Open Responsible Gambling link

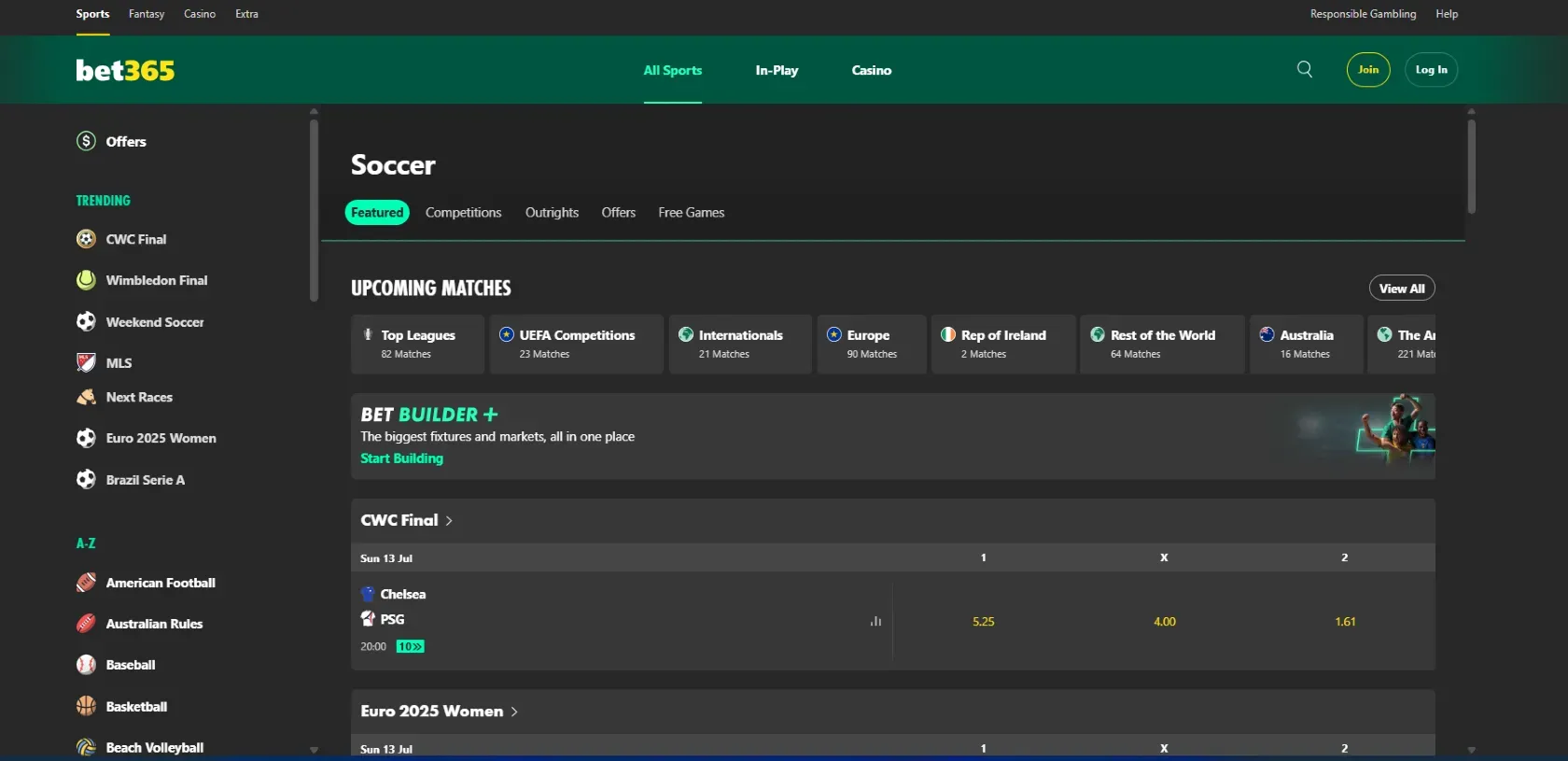[1363, 14]
